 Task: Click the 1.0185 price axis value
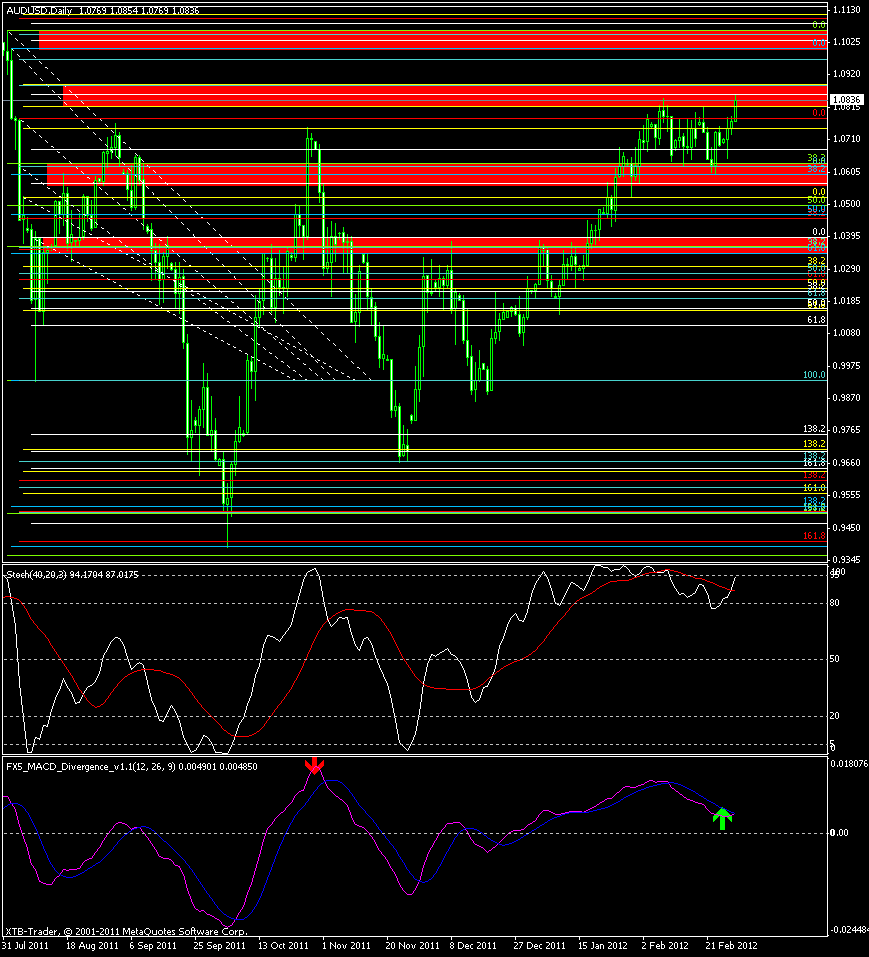point(846,301)
